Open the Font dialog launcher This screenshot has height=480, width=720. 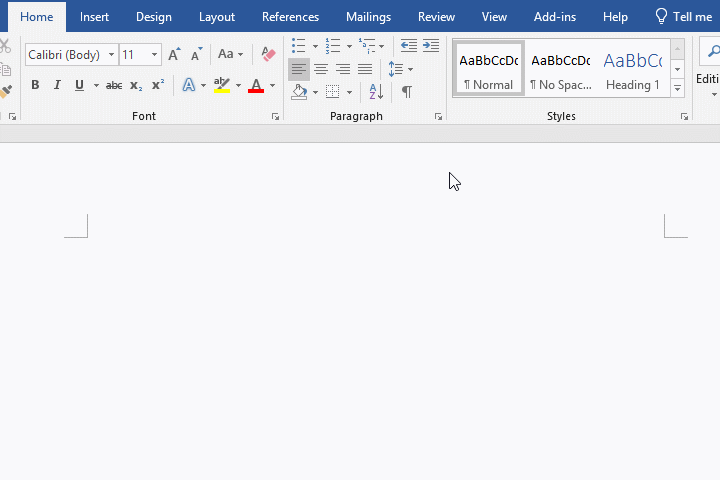pos(275,117)
